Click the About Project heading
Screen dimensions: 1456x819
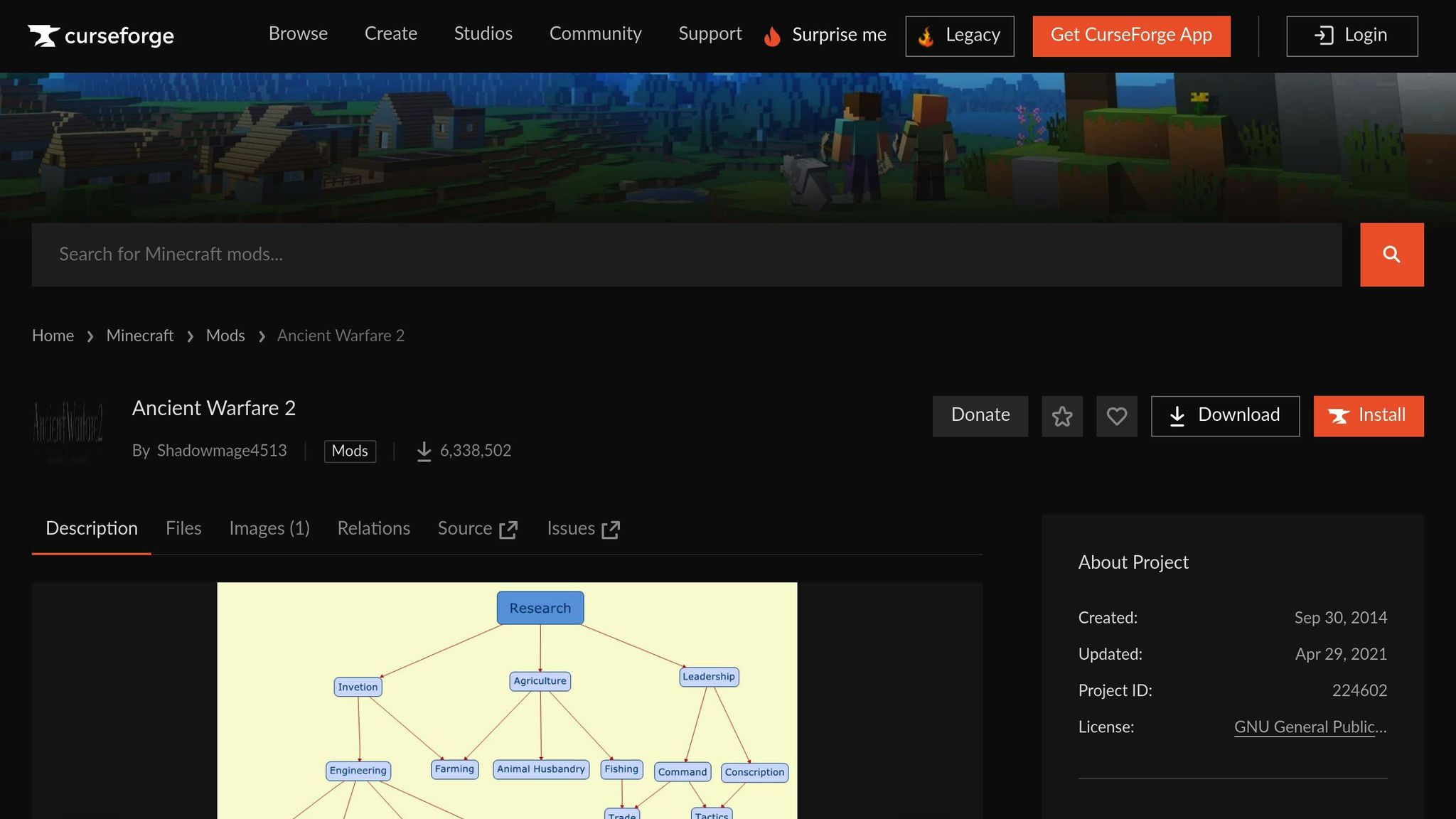(x=1133, y=563)
